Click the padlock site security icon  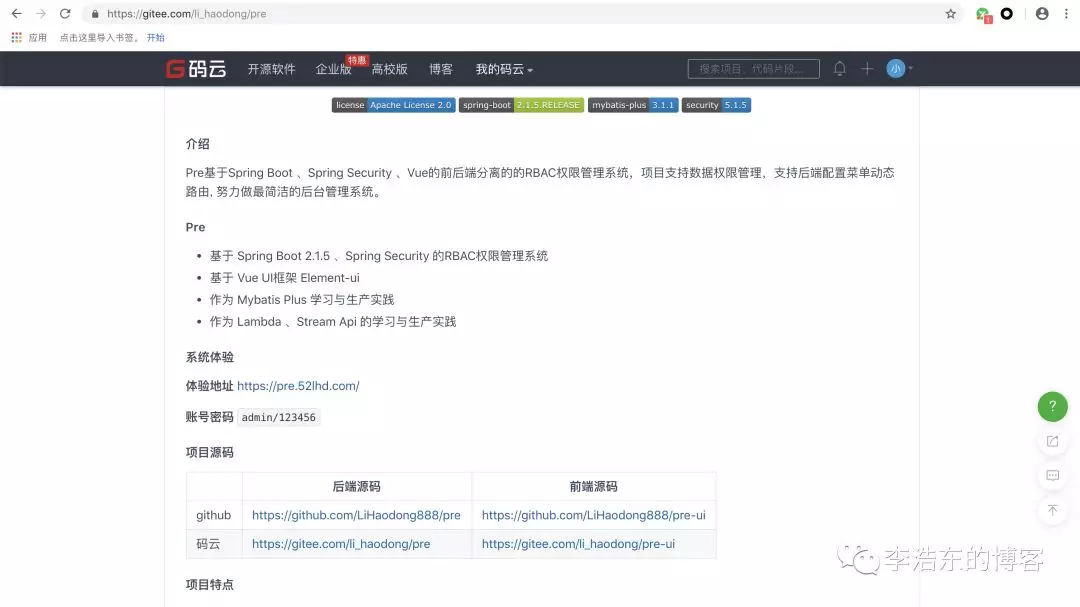tap(95, 14)
